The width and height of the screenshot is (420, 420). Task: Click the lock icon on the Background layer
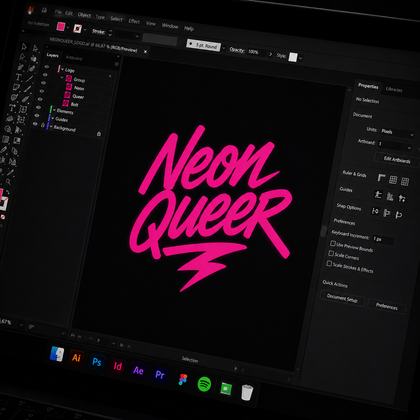99,134
